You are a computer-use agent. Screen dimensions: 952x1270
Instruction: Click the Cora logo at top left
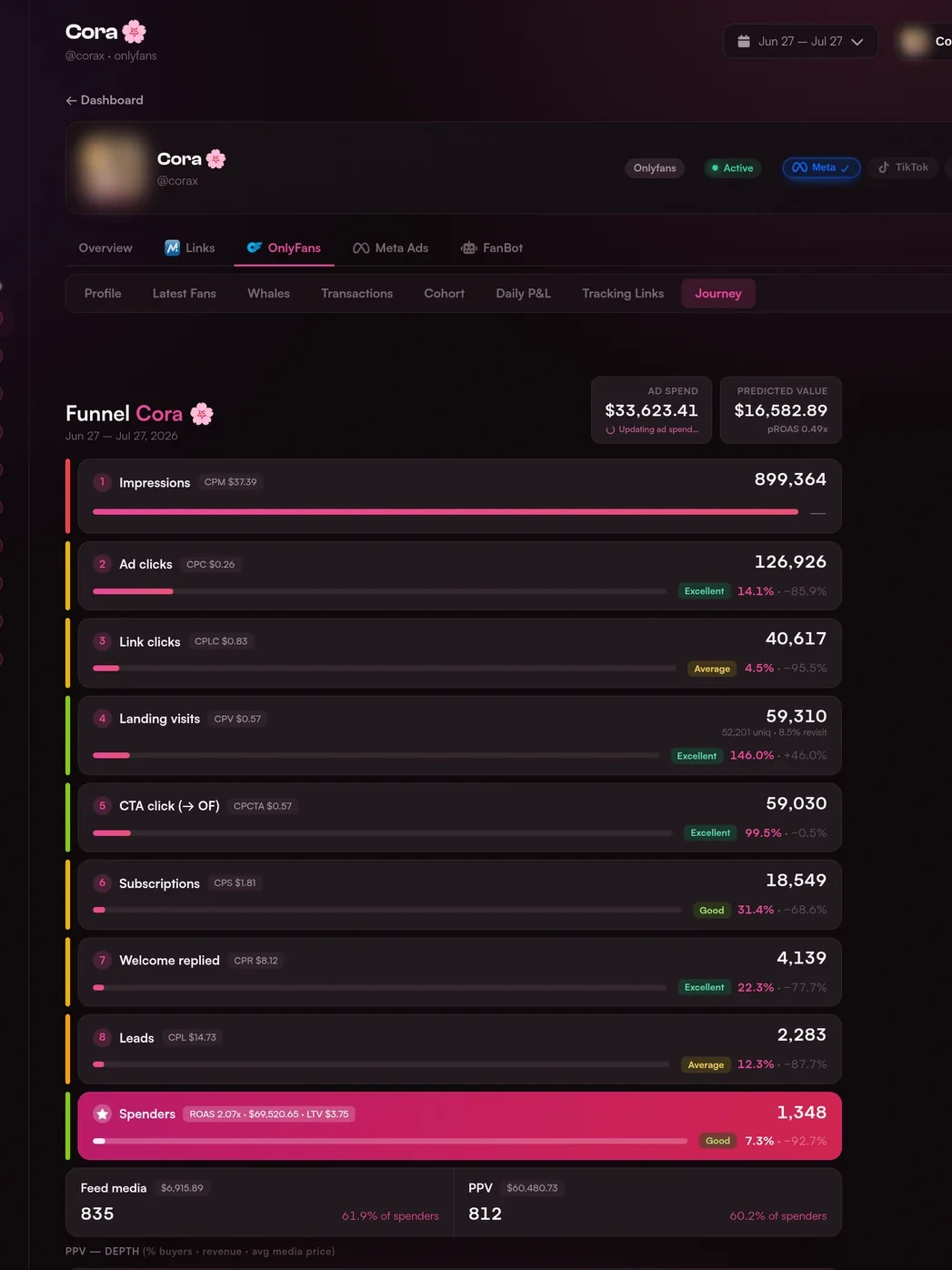pyautogui.click(x=105, y=32)
